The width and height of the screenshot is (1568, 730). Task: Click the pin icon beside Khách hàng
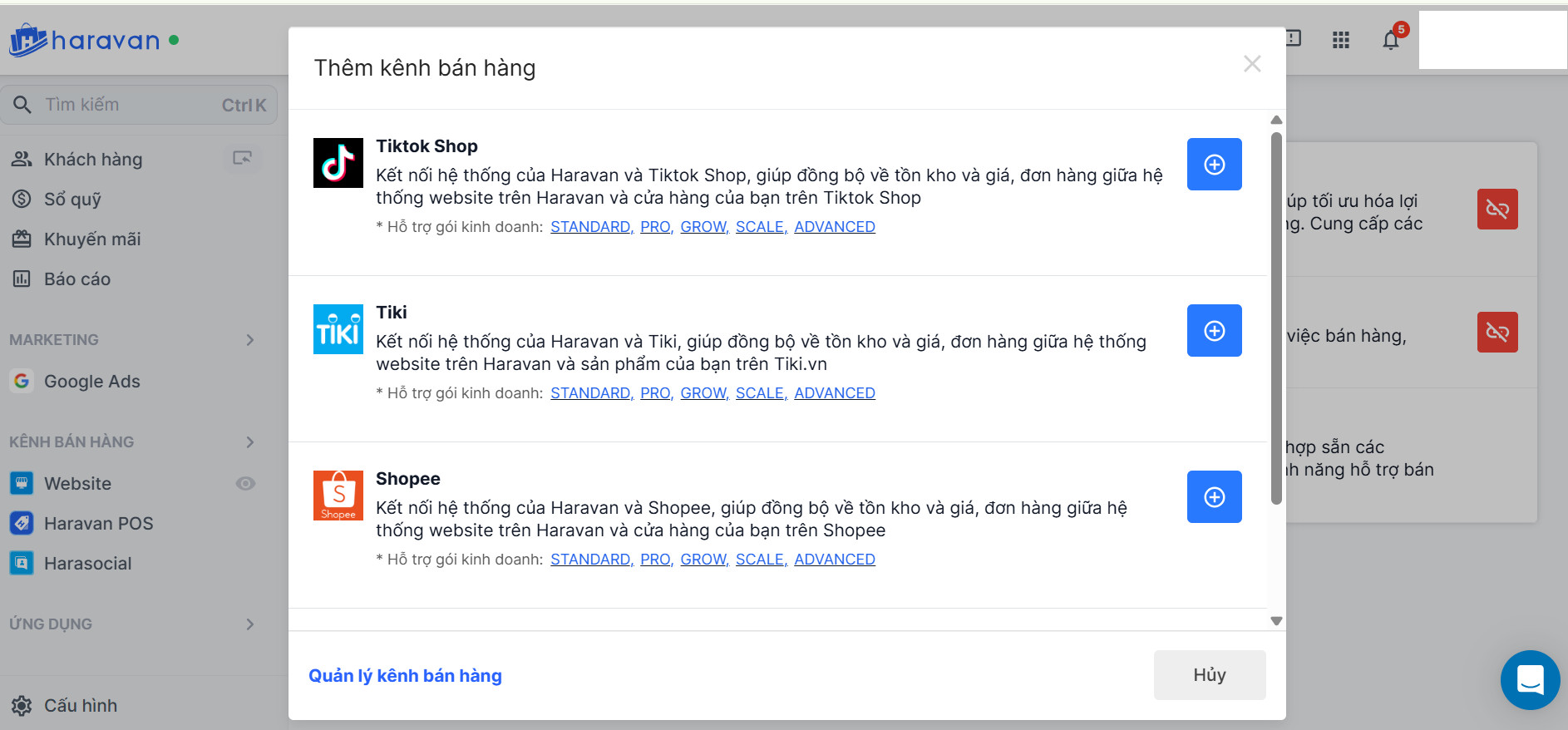[242, 158]
